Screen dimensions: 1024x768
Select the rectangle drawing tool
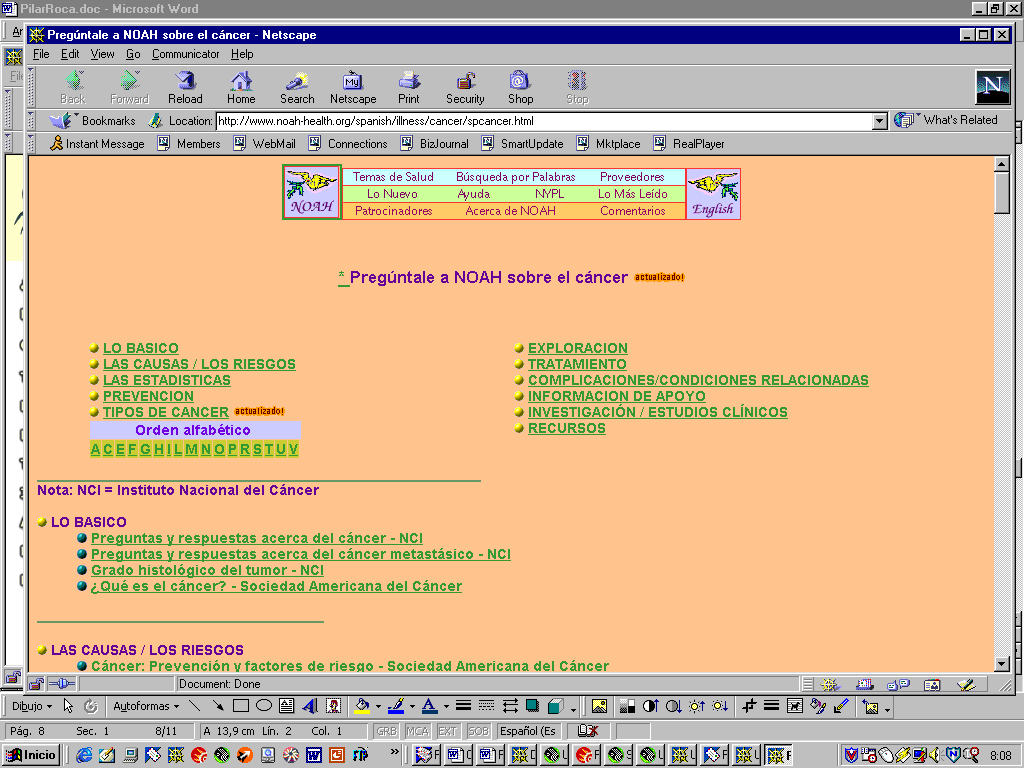[x=241, y=706]
